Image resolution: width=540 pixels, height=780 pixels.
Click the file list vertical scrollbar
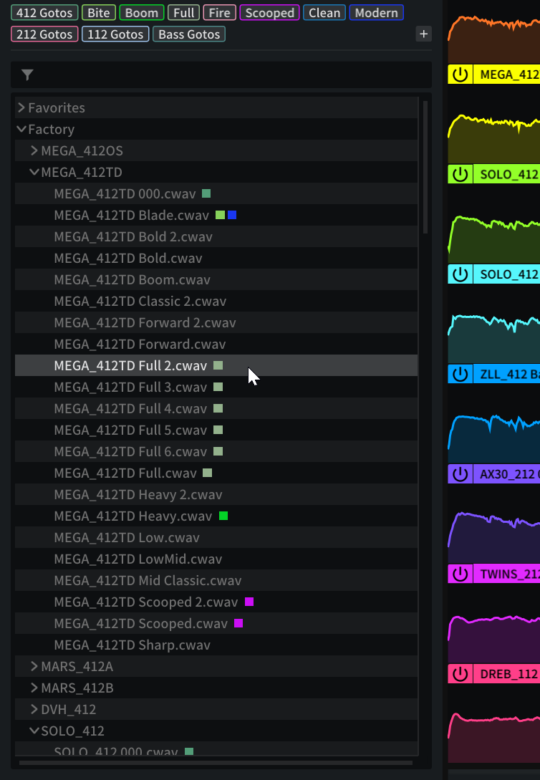click(x=425, y=167)
